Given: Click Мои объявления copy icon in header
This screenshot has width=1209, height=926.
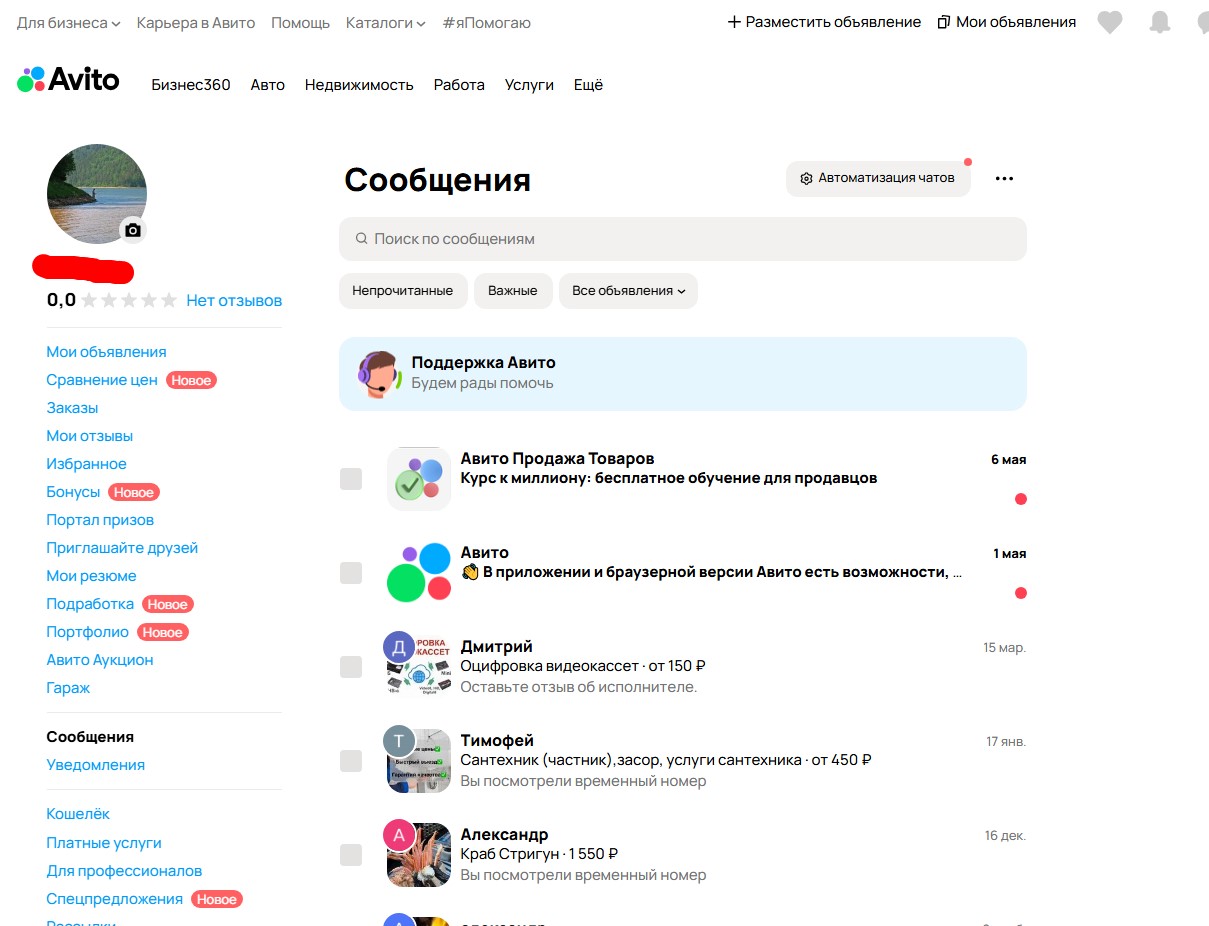Looking at the screenshot, I should 944,22.
